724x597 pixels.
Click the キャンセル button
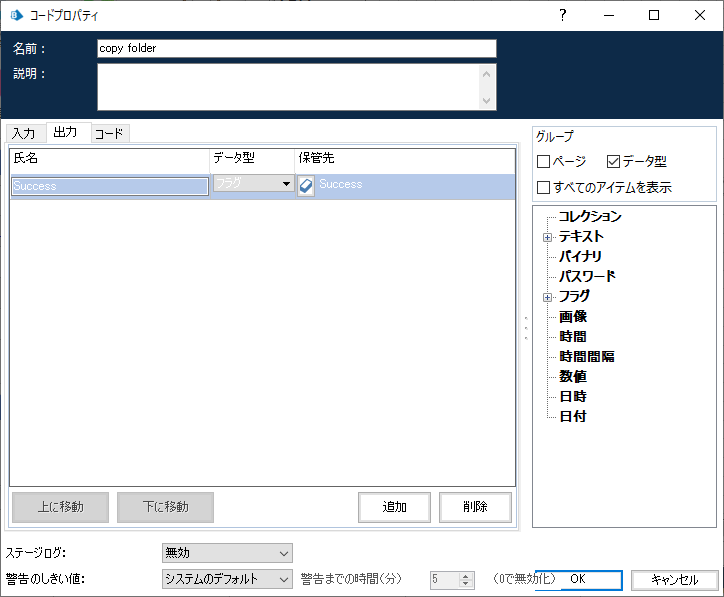(674, 579)
